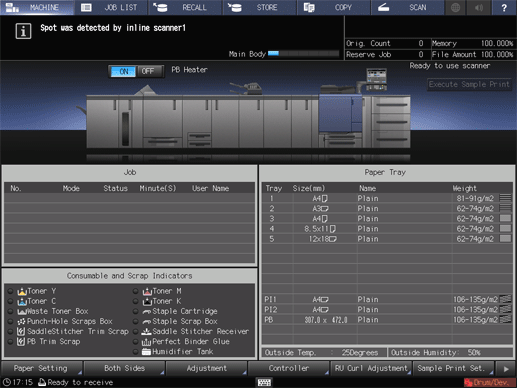The image size is (517, 388).
Task: Click the Outside Humidity 50% field
Action: tap(450, 353)
